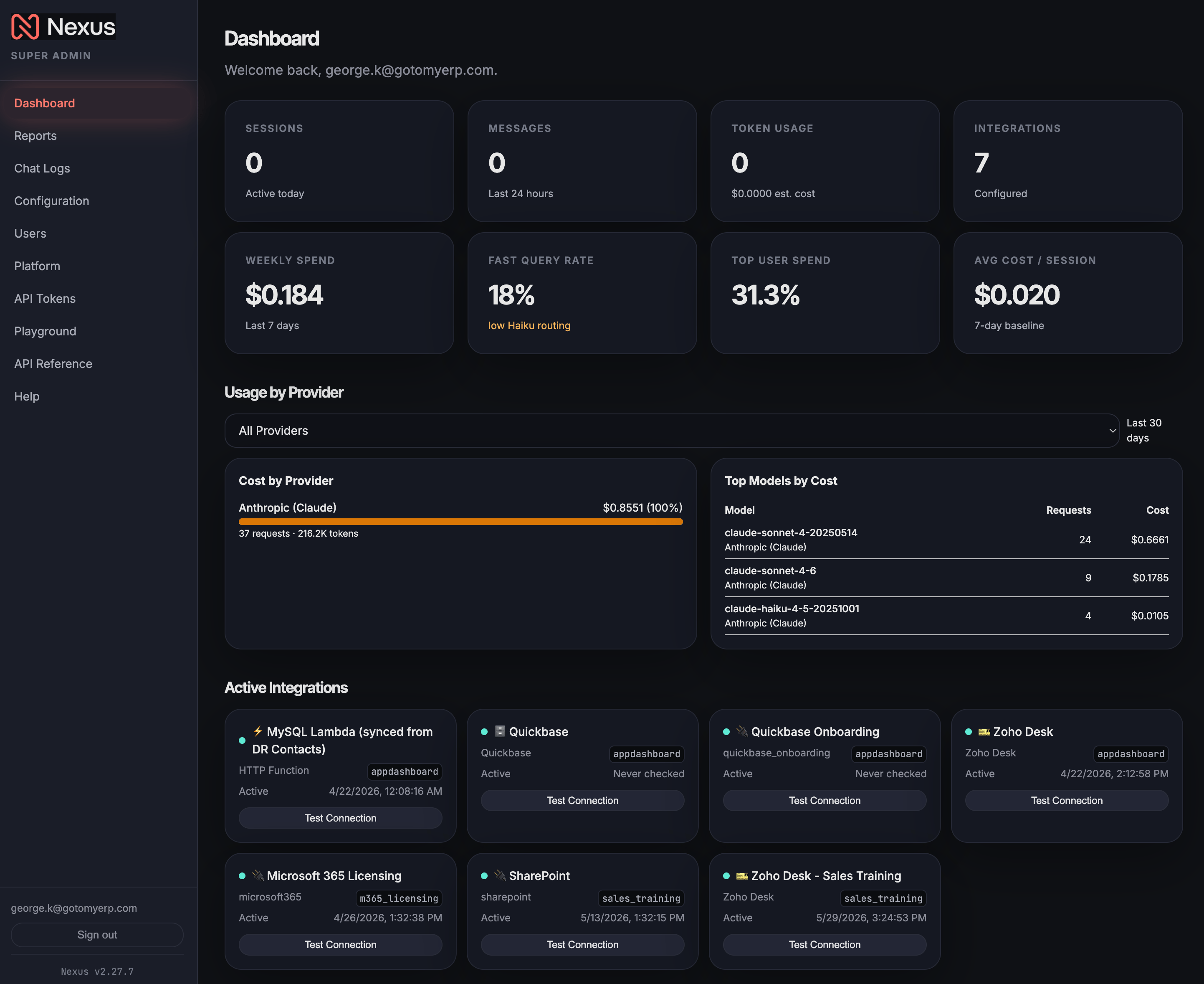Test Connection for Quickbase Onboarding

point(825,800)
